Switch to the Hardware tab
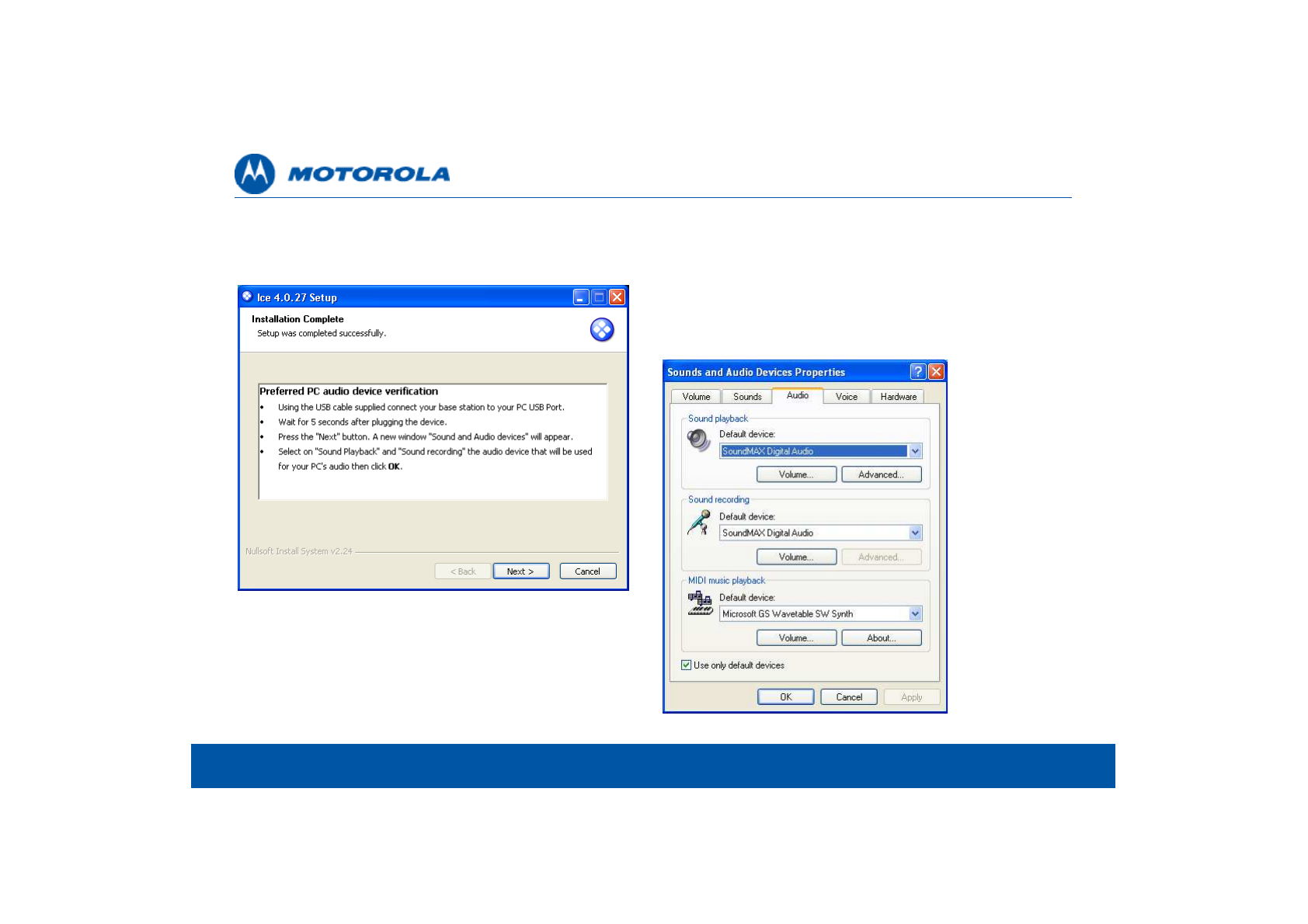The image size is (1308, 924). tap(898, 397)
